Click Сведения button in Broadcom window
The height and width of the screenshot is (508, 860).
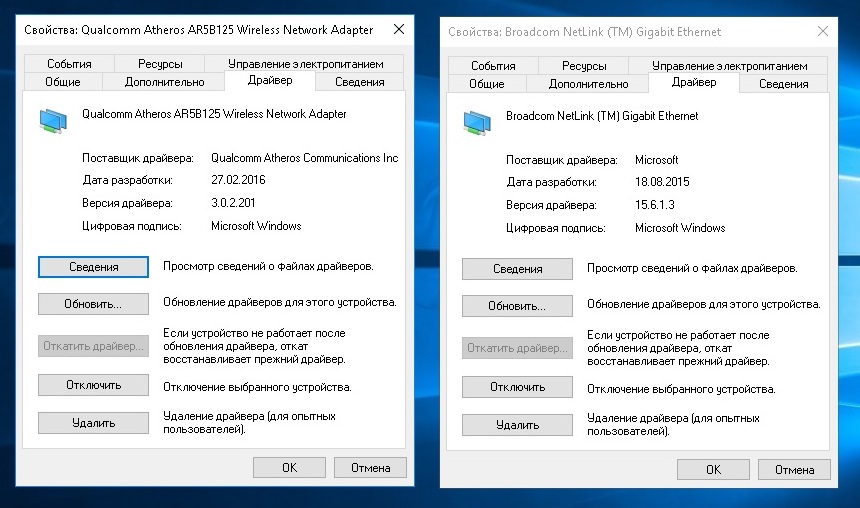point(517,269)
